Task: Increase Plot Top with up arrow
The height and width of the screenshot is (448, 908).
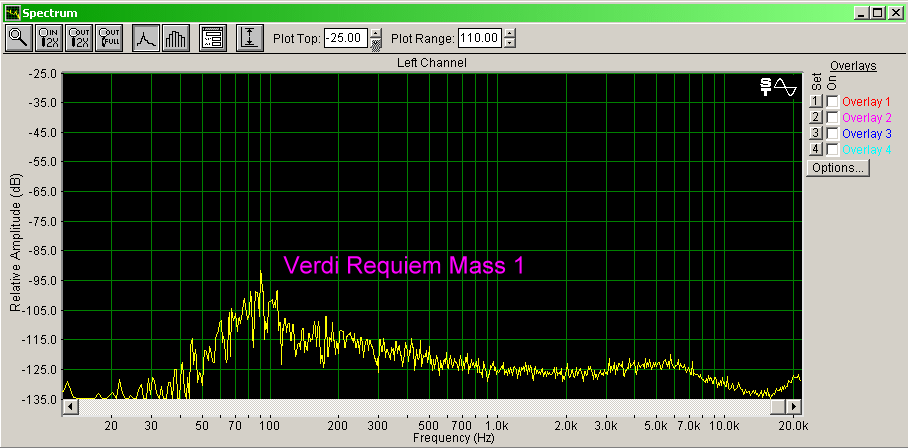Action: tap(376, 34)
